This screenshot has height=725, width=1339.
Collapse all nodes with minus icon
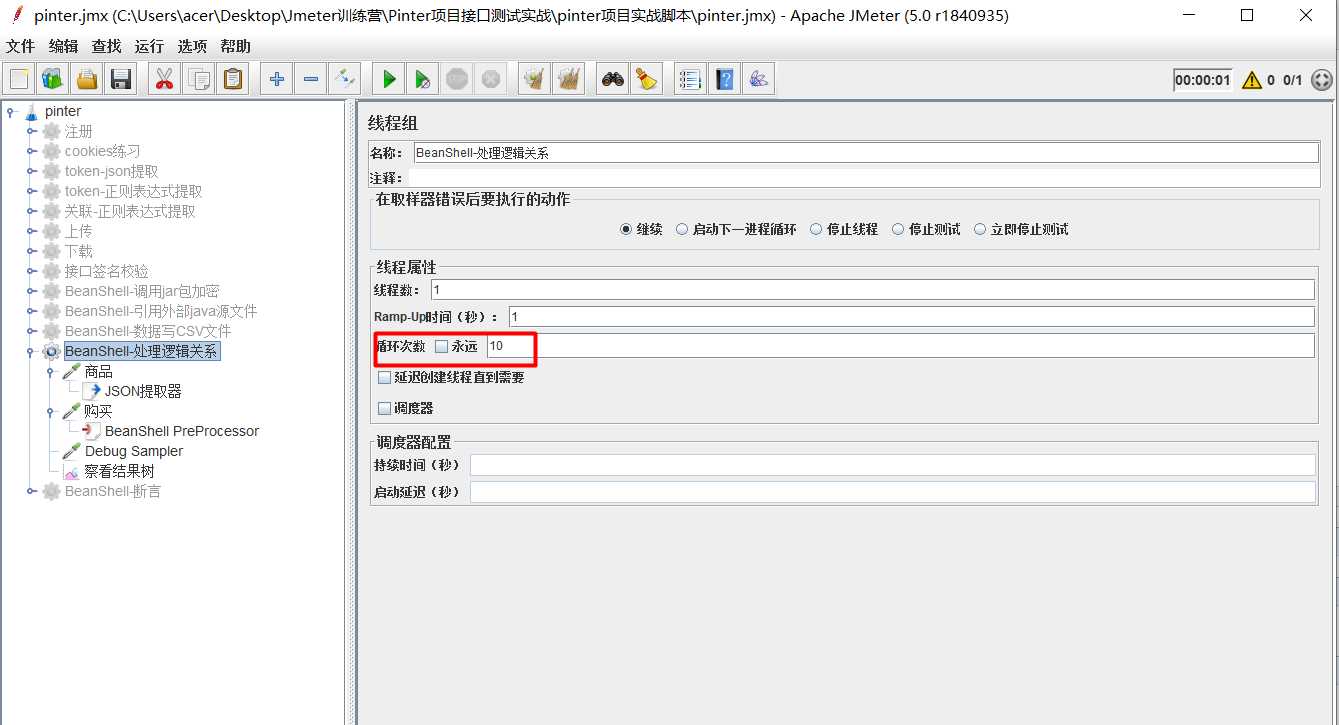tap(311, 79)
